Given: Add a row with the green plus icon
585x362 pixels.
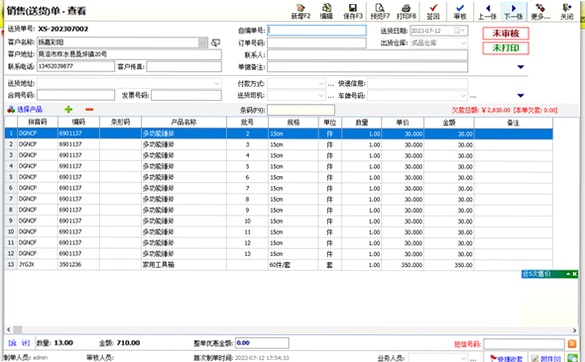Looking at the screenshot, I should pos(68,109).
